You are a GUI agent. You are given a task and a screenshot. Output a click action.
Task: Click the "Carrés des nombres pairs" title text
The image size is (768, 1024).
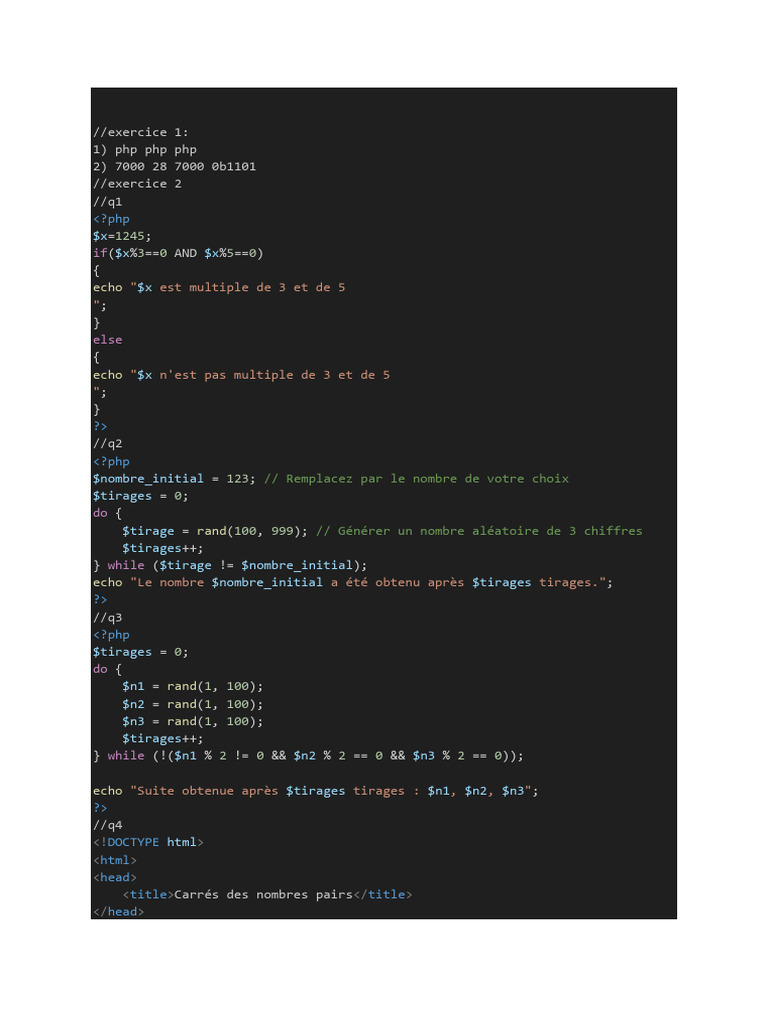(x=263, y=895)
